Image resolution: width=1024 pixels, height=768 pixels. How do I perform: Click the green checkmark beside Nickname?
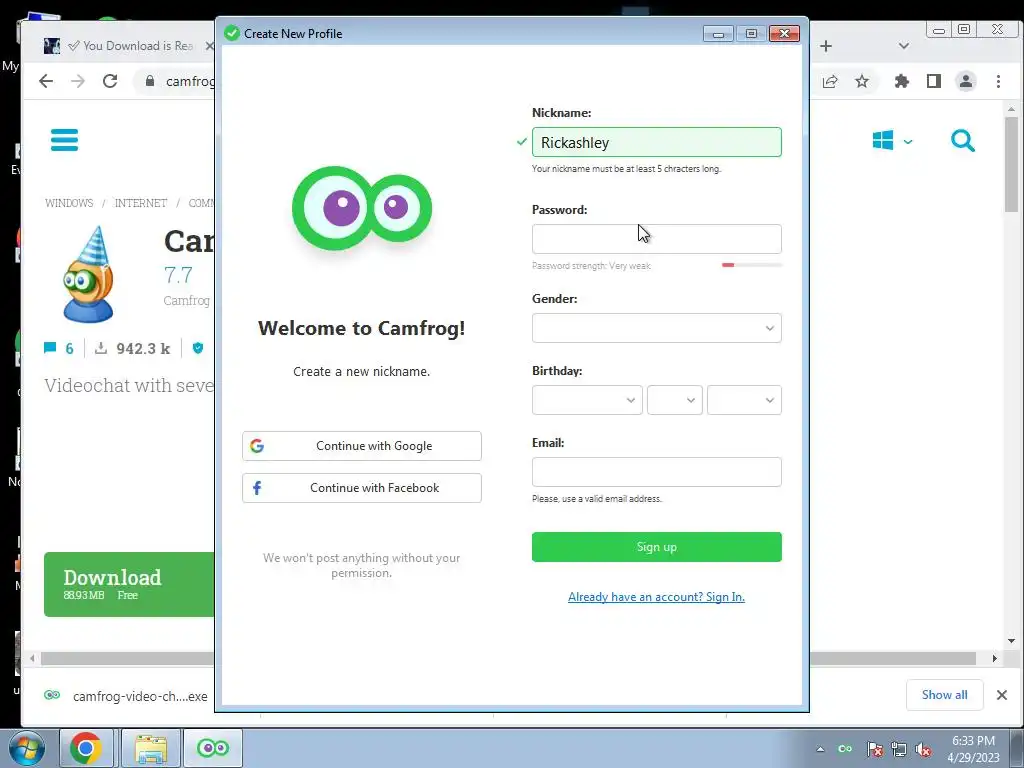point(521,142)
